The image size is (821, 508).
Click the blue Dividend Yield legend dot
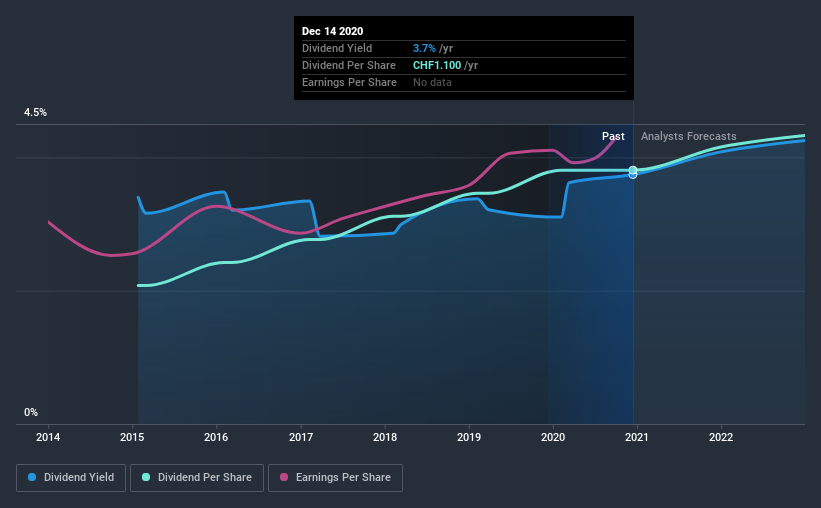point(32,477)
